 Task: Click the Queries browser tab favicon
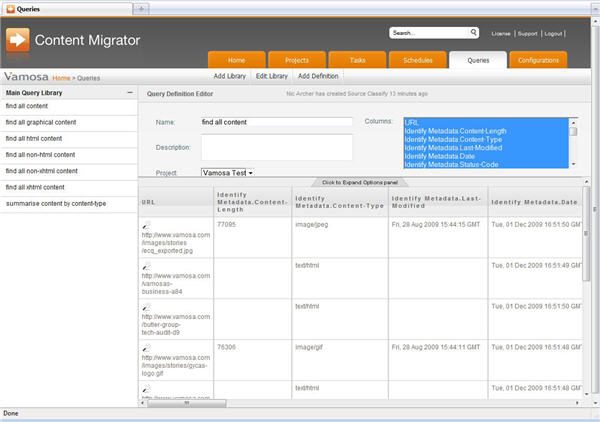(10, 9)
